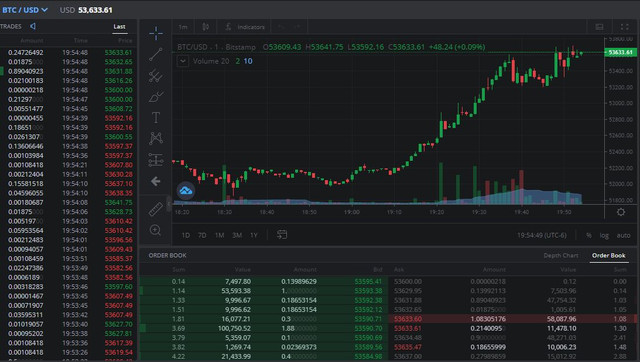Viewport: 640px width, 362px height.
Task: Select the trend line drawing tool
Action: pyautogui.click(x=156, y=54)
